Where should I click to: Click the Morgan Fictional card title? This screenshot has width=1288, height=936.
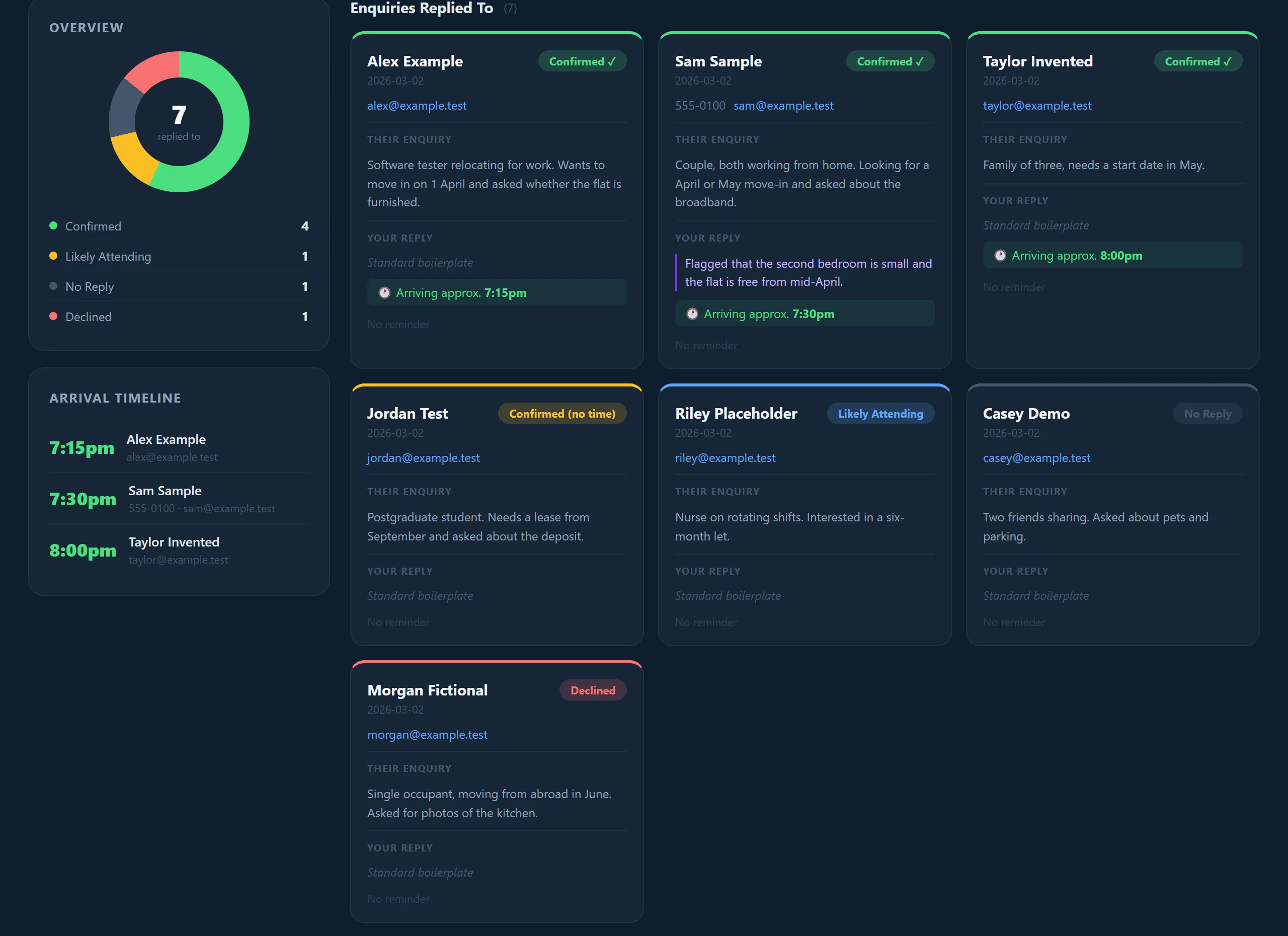[427, 690]
